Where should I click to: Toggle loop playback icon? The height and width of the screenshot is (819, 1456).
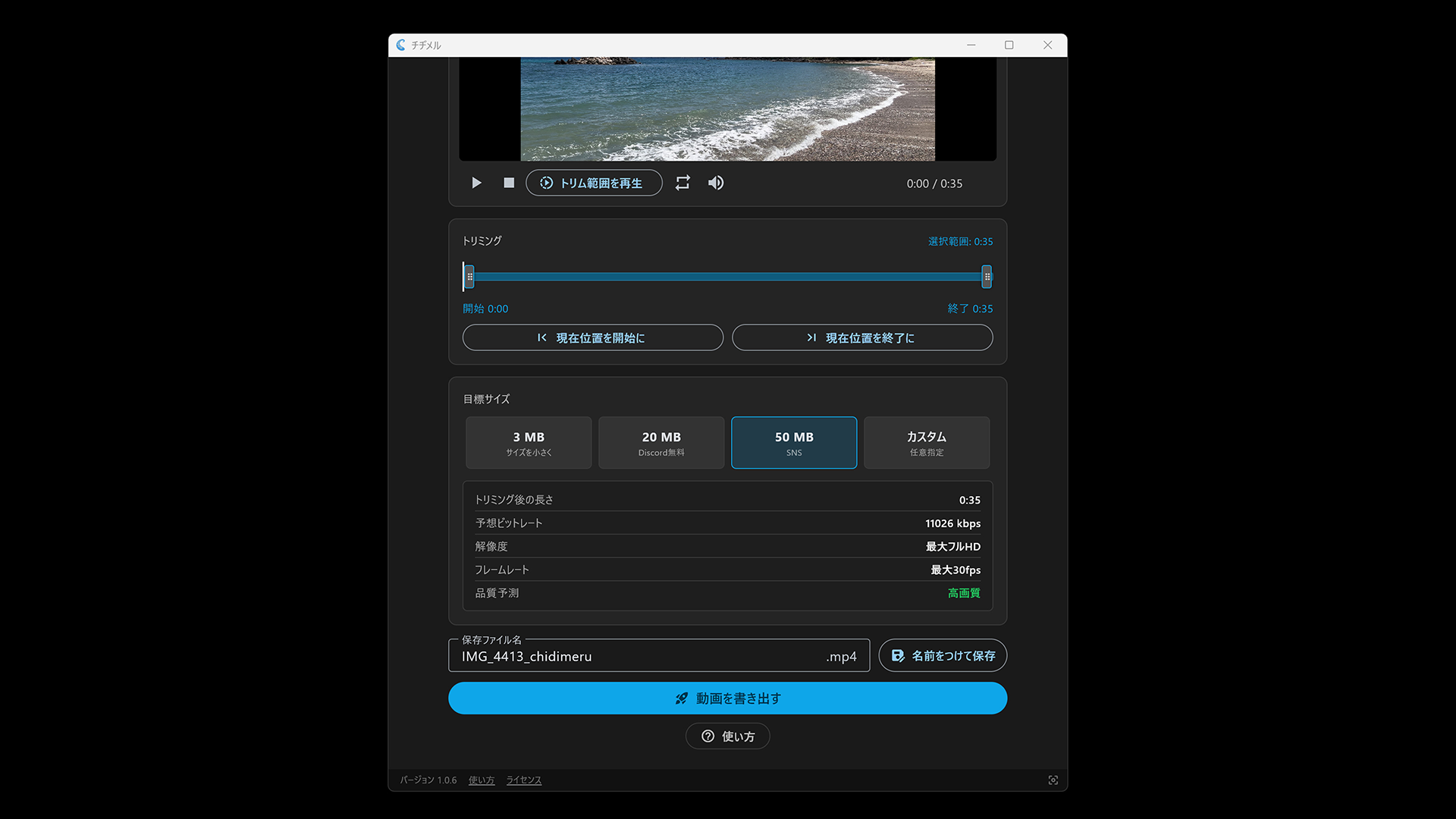(682, 183)
